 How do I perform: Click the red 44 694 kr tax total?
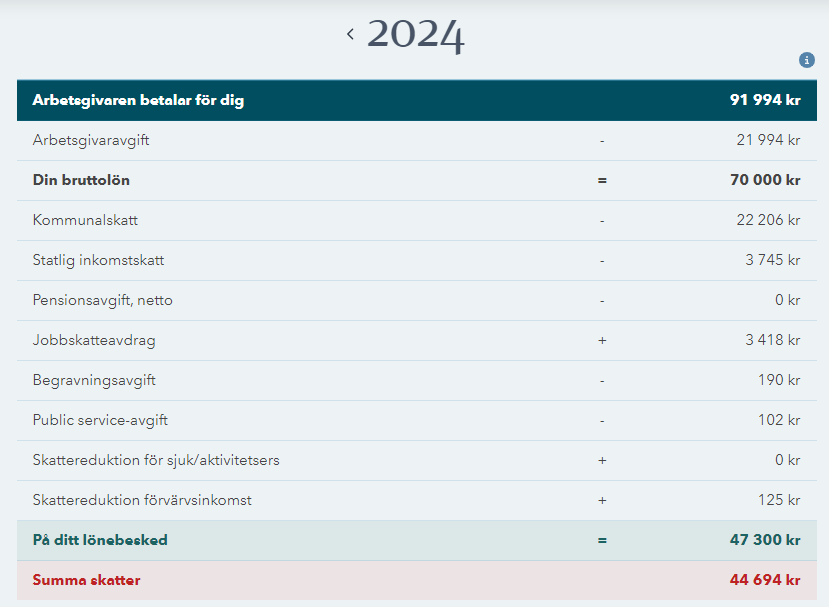[x=765, y=580]
